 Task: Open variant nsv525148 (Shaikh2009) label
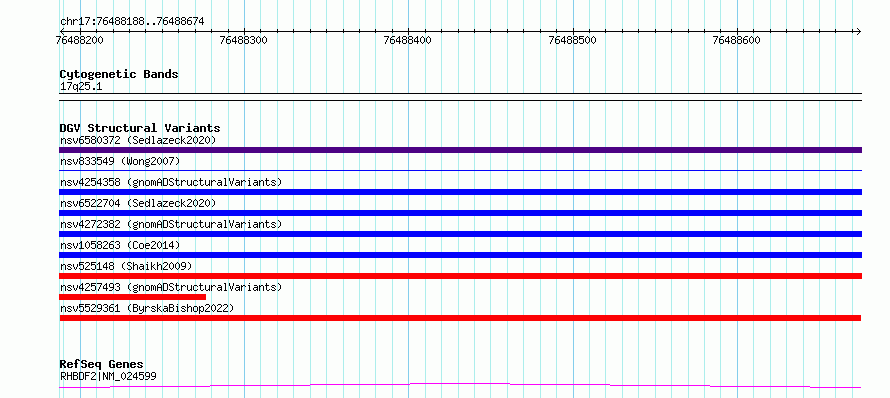(126, 266)
